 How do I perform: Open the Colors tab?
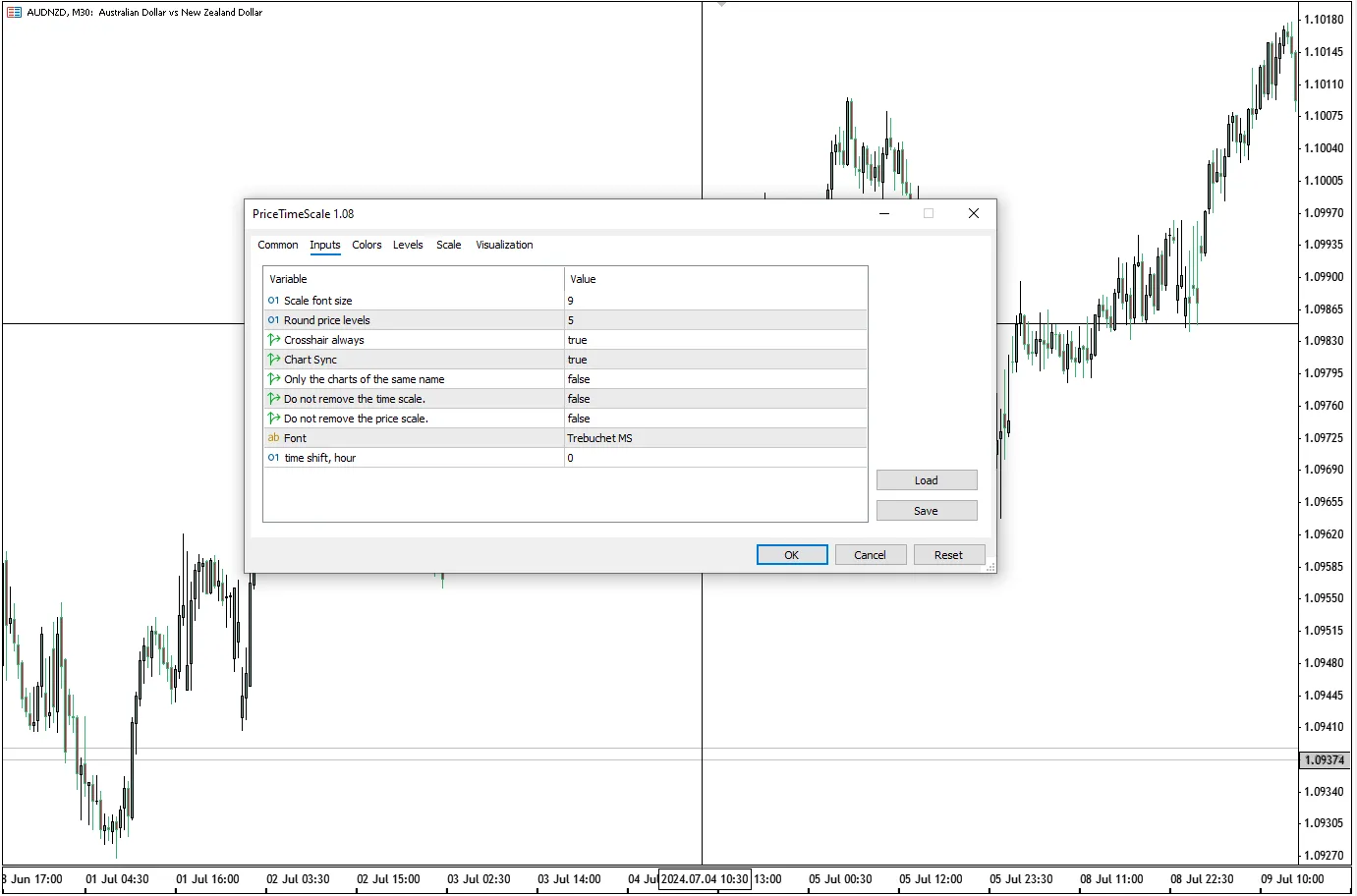click(x=367, y=245)
